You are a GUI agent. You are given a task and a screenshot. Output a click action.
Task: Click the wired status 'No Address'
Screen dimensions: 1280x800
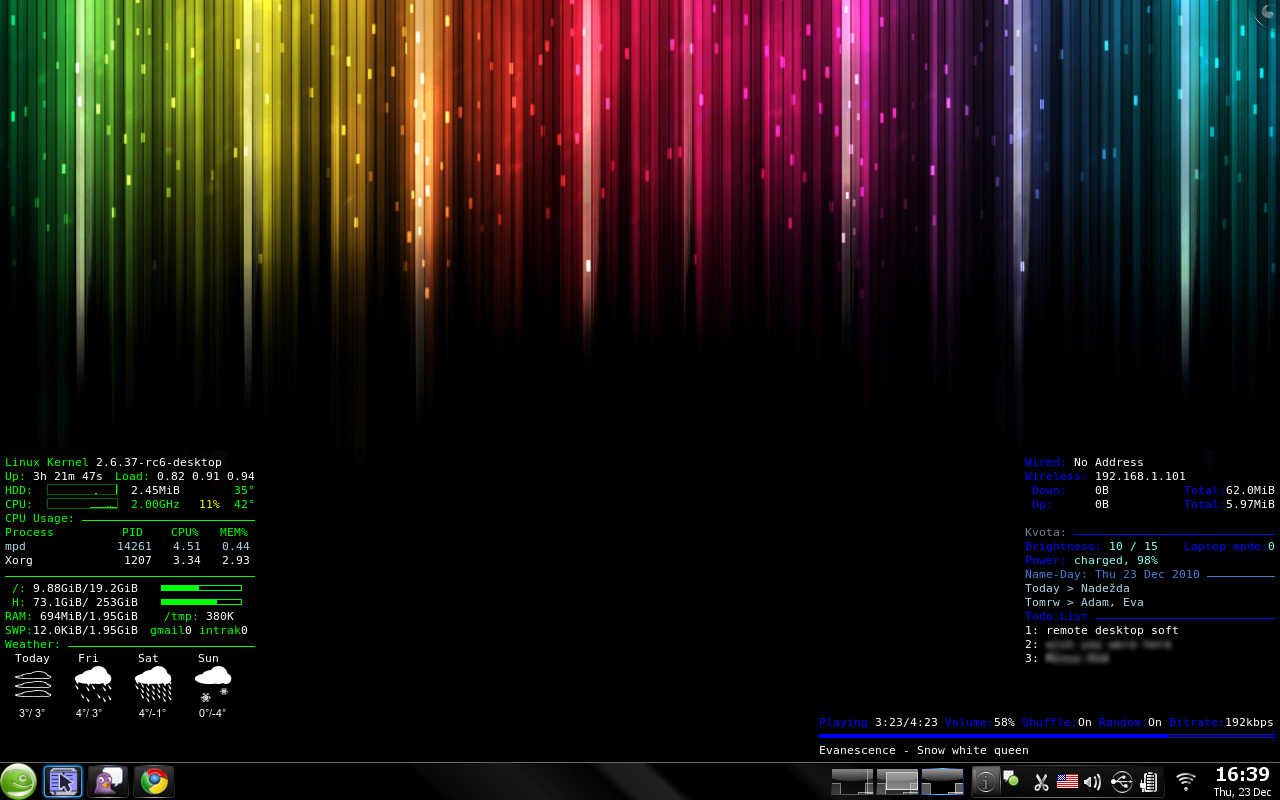[x=1108, y=462]
